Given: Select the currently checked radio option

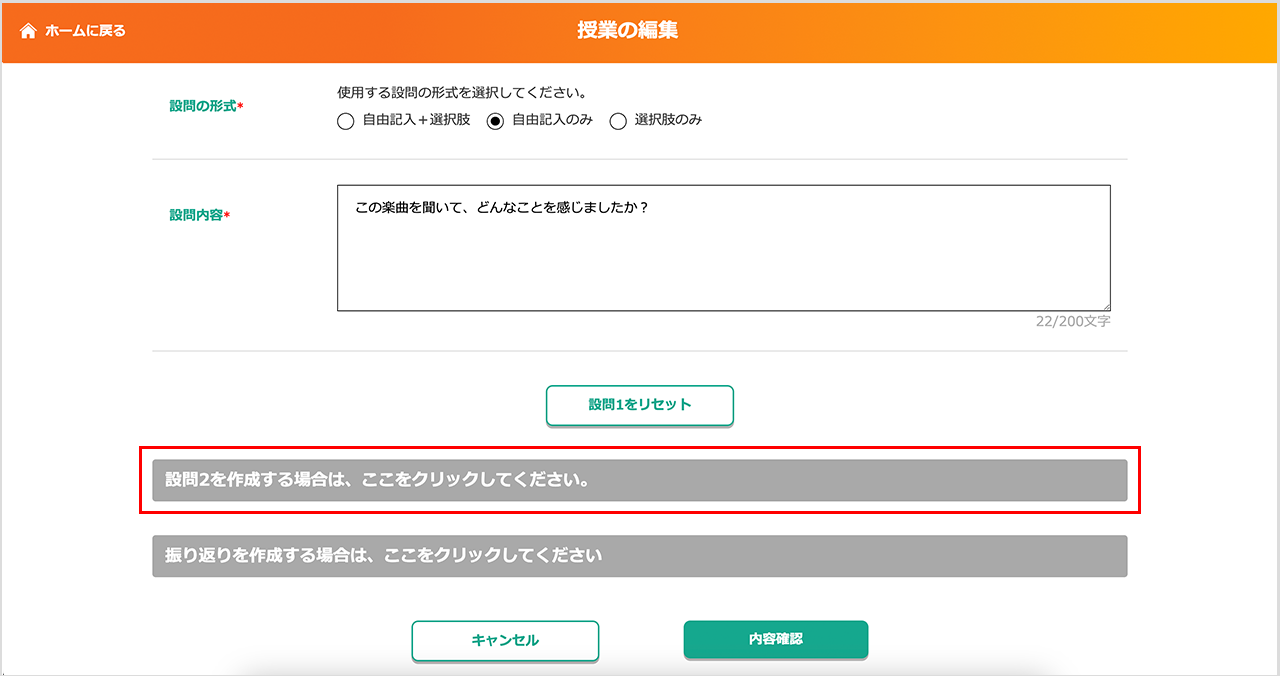Looking at the screenshot, I should [x=495, y=120].
